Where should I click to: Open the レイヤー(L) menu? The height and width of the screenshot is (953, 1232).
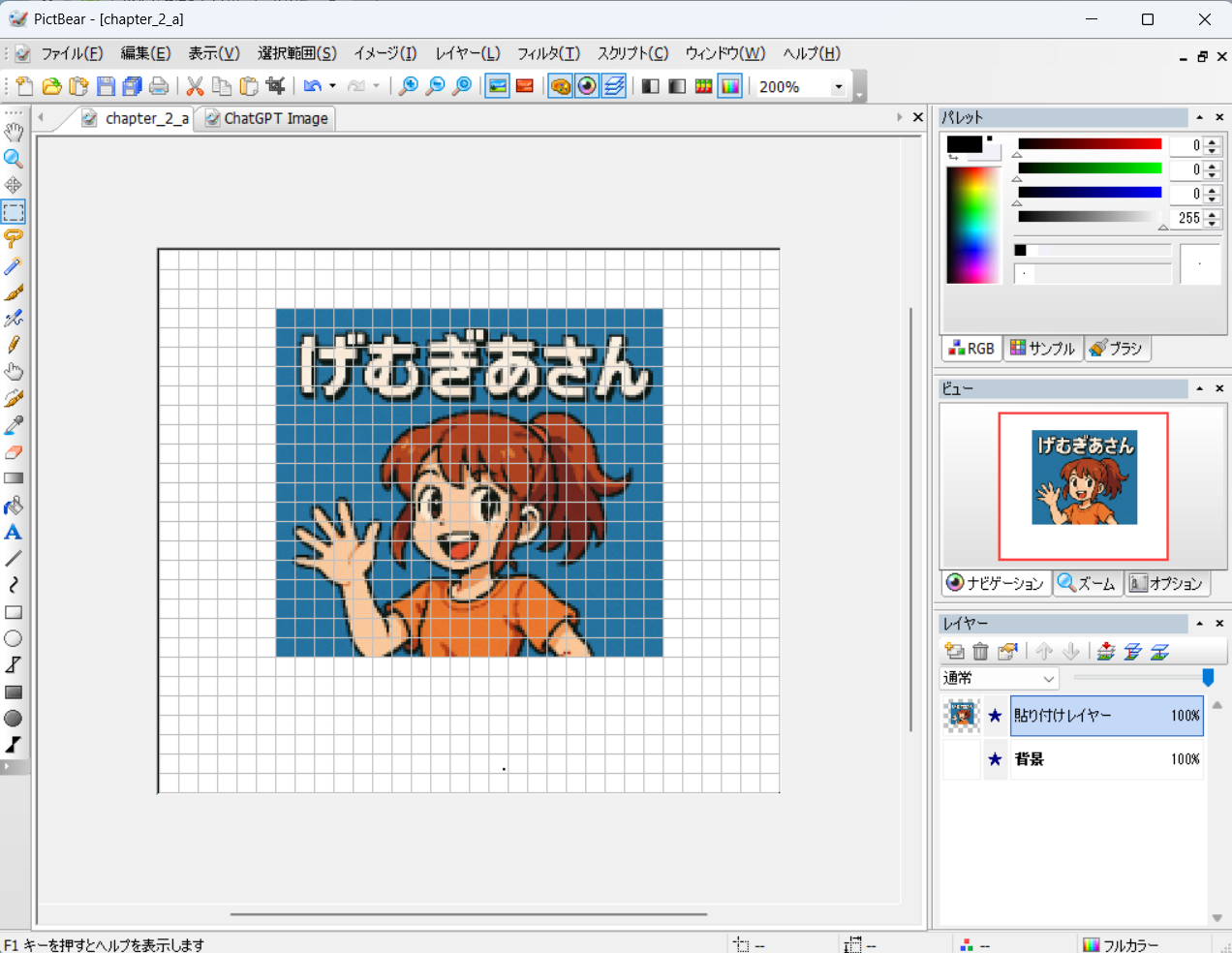coord(468,53)
